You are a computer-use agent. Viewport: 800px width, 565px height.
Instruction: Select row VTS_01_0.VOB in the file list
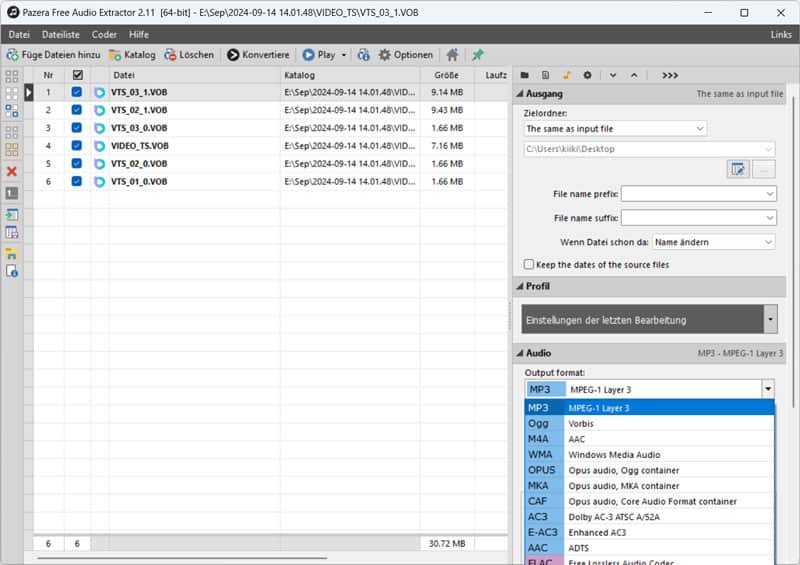270,181
